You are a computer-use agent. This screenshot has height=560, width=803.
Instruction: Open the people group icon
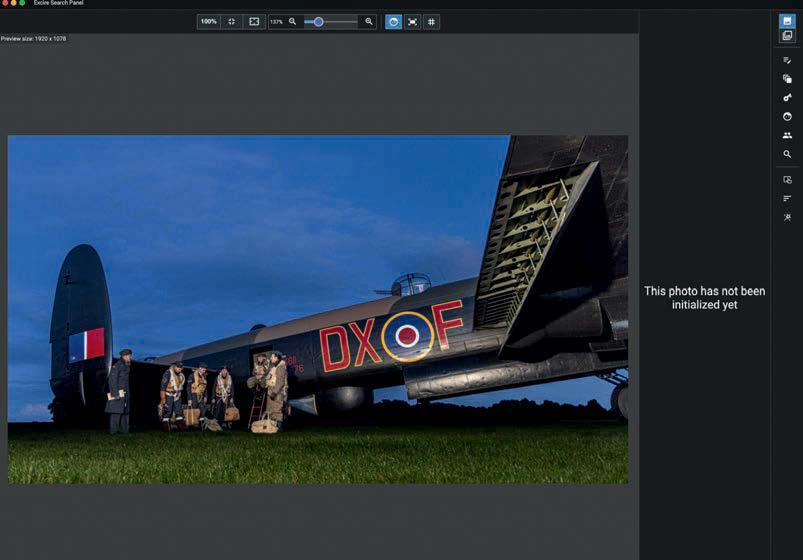point(787,136)
